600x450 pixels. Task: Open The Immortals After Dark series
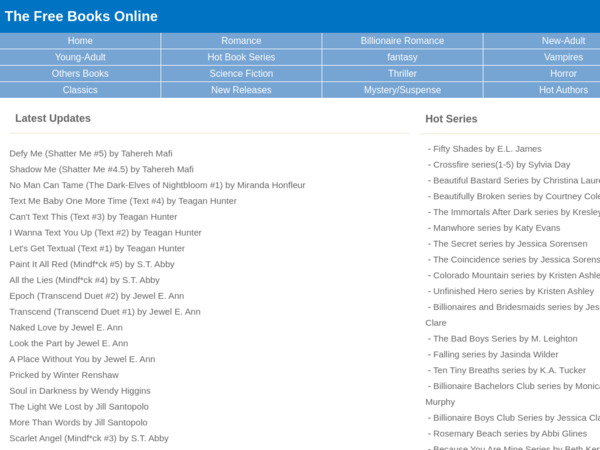tap(516, 212)
